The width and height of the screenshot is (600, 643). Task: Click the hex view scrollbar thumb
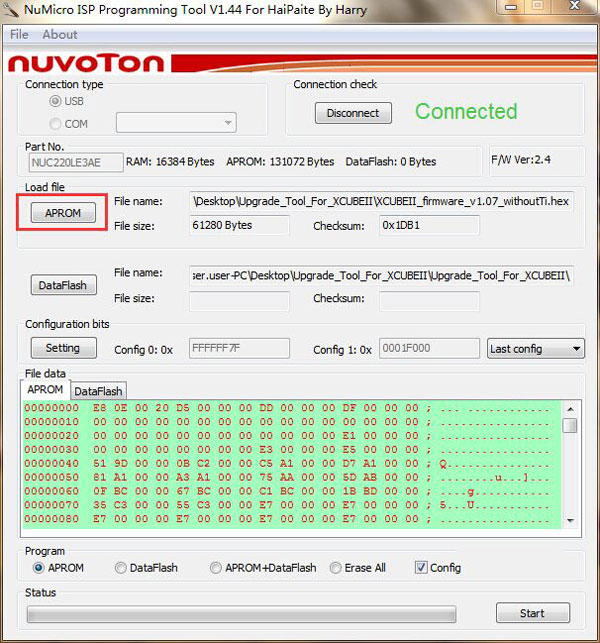(570, 425)
